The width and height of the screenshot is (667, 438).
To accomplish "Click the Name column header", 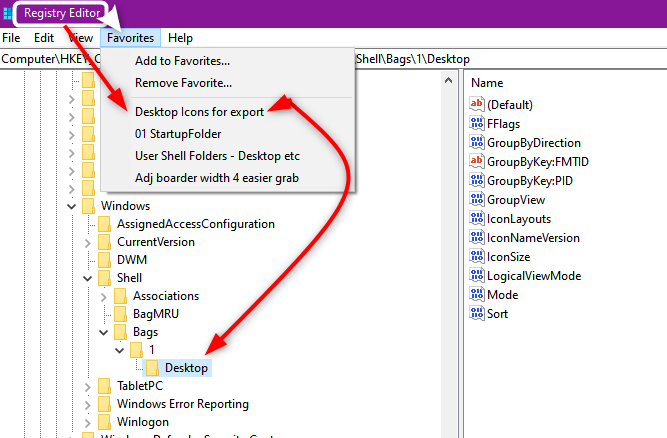I will pyautogui.click(x=487, y=82).
